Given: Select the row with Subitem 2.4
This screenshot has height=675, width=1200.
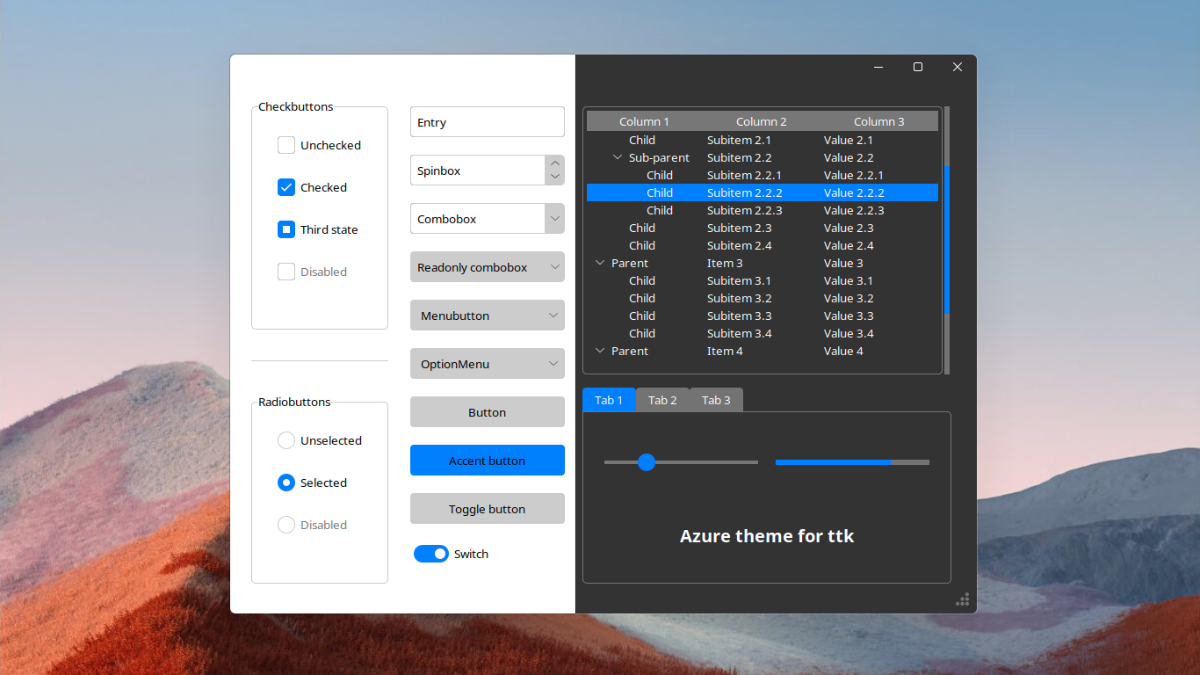Looking at the screenshot, I should click(762, 245).
